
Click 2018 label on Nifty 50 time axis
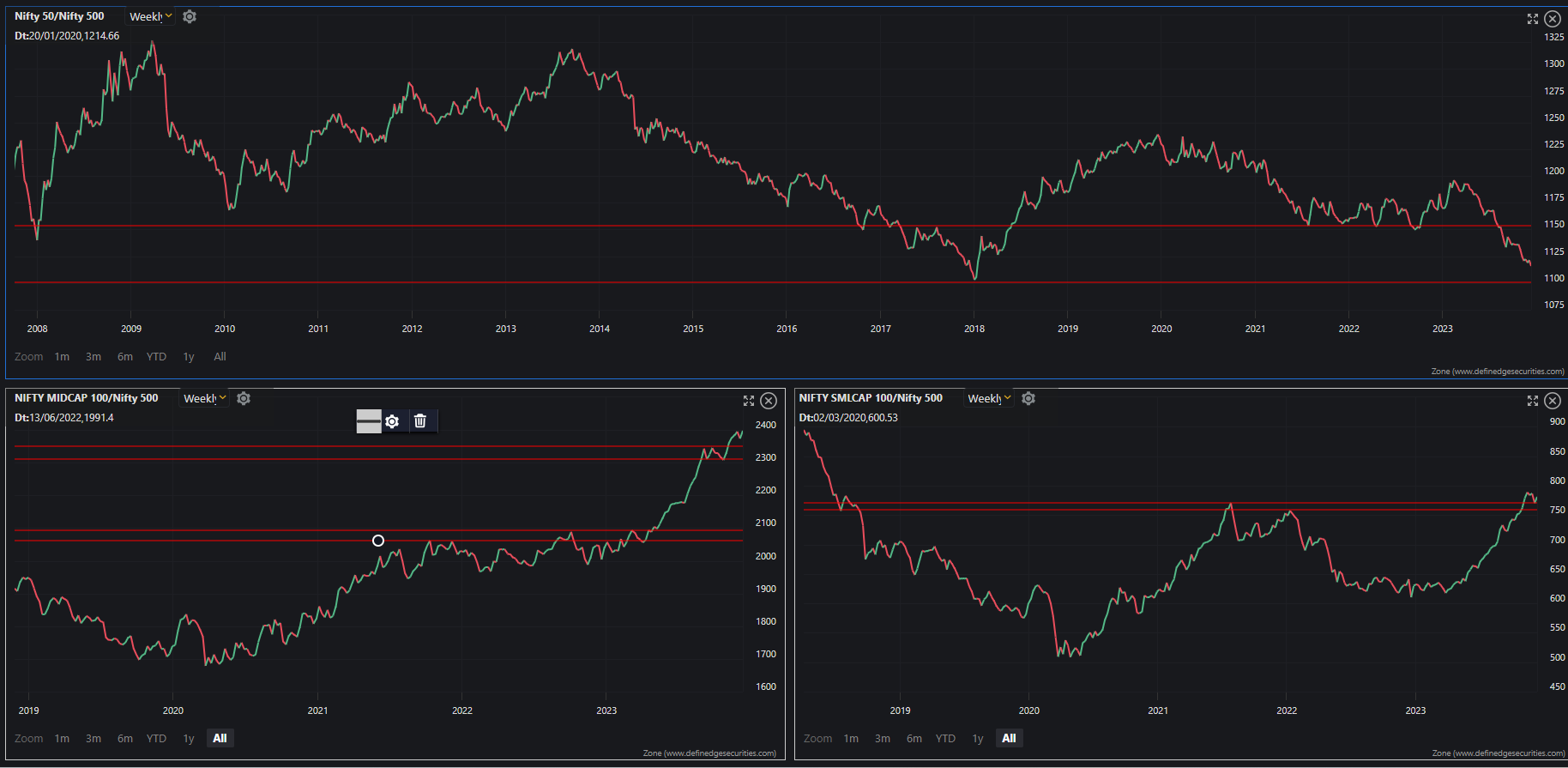[974, 329]
